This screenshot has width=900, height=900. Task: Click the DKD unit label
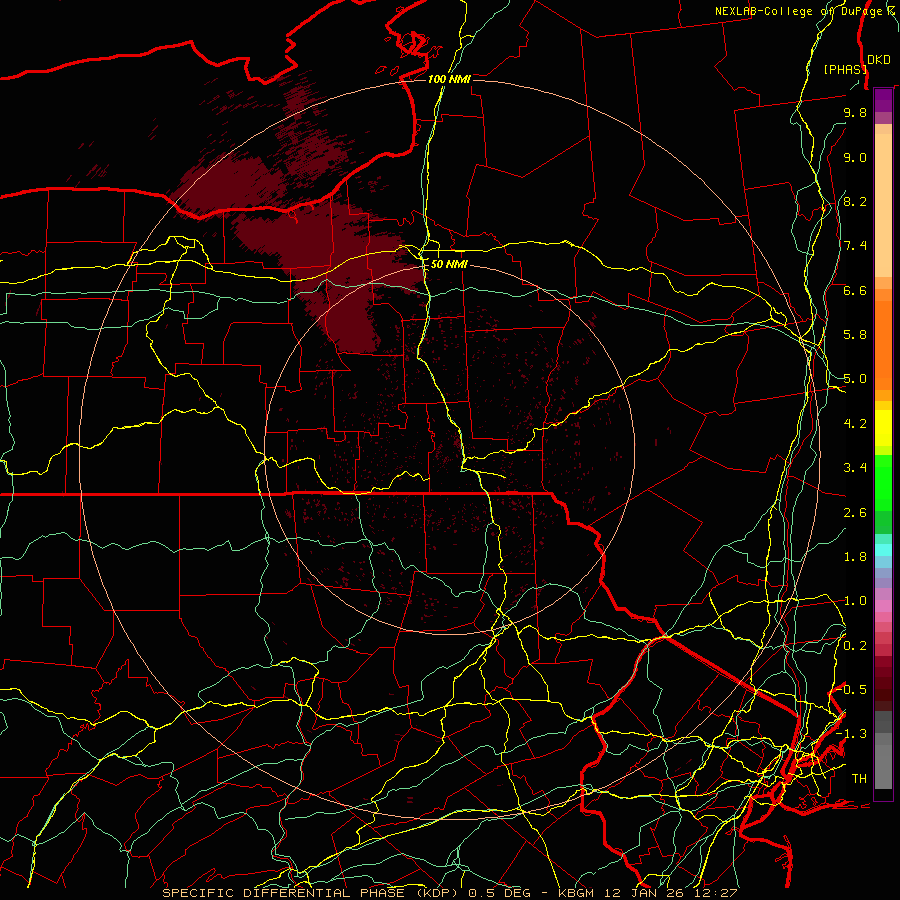879,59
